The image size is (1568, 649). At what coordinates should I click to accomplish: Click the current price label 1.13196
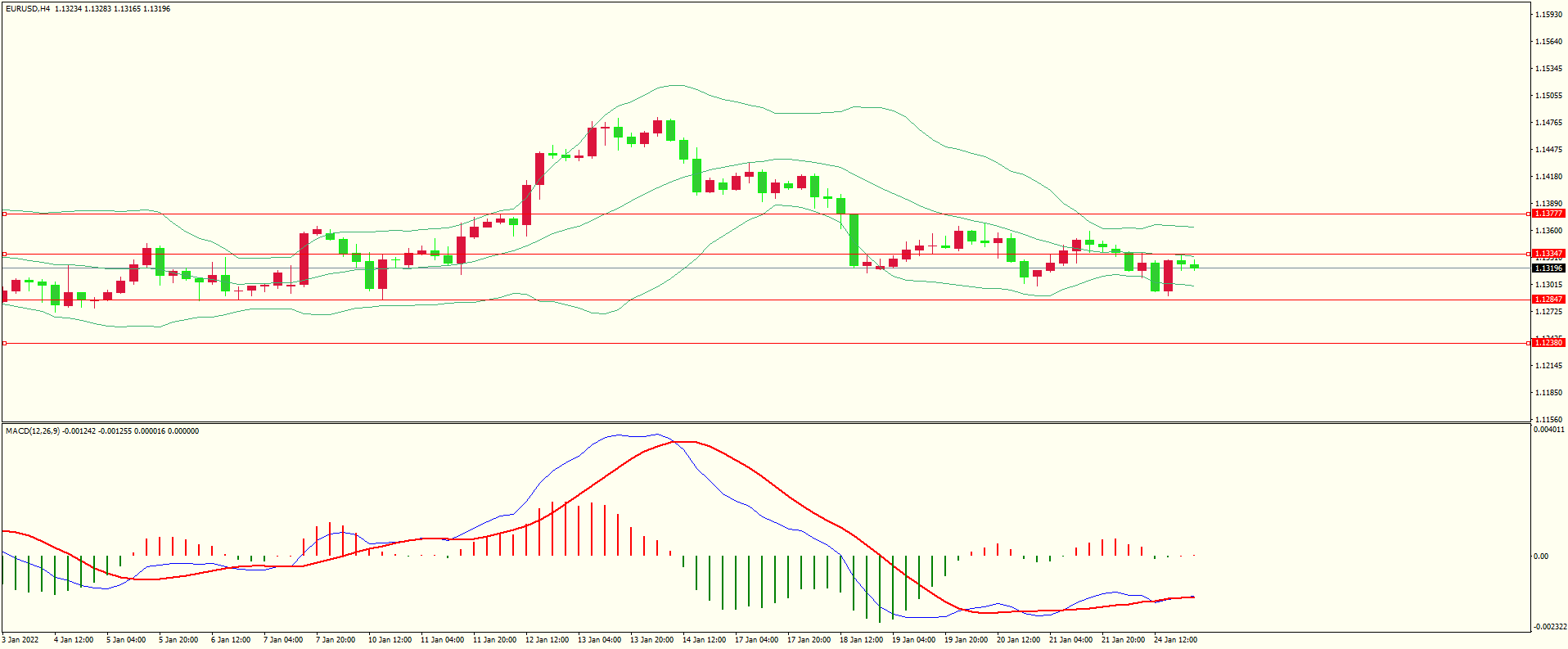click(x=1548, y=268)
